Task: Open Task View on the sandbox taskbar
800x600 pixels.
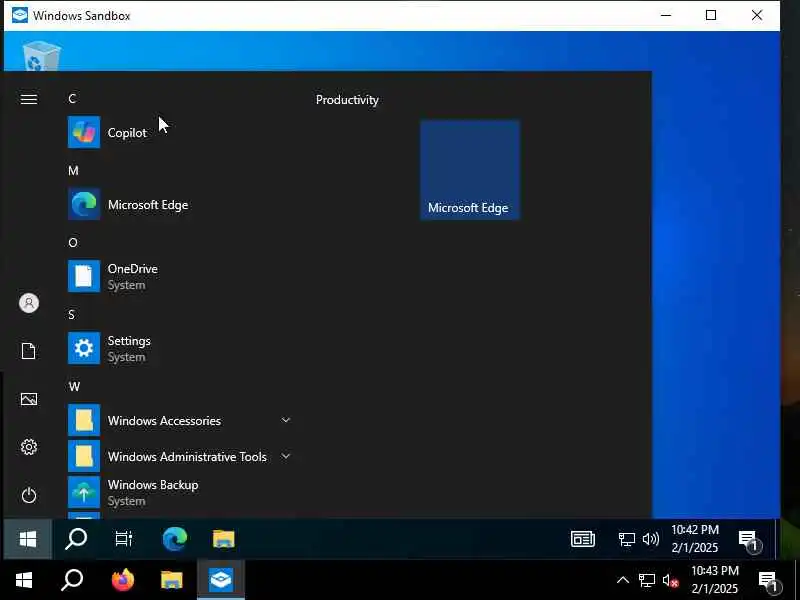Action: tap(123, 539)
